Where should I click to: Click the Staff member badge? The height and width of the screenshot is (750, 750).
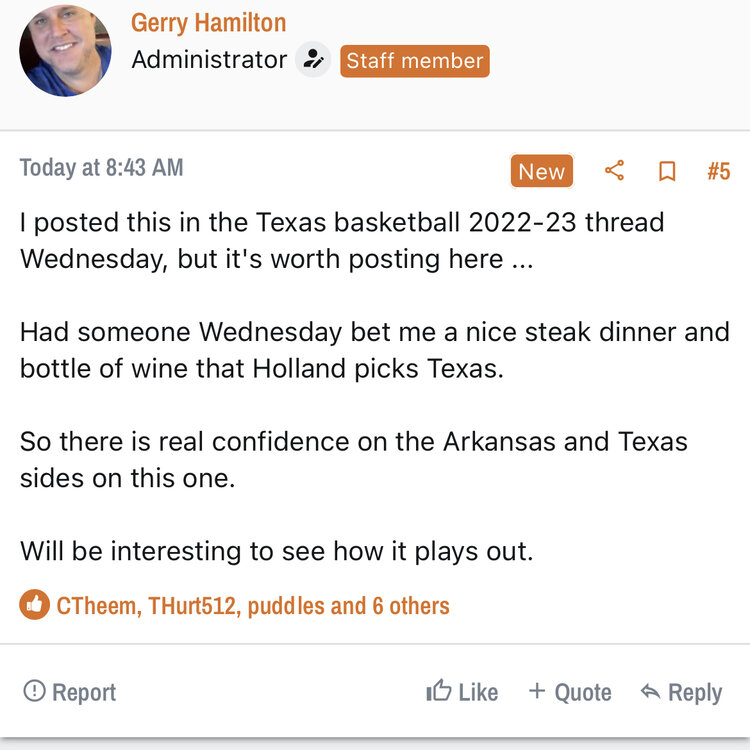[414, 61]
